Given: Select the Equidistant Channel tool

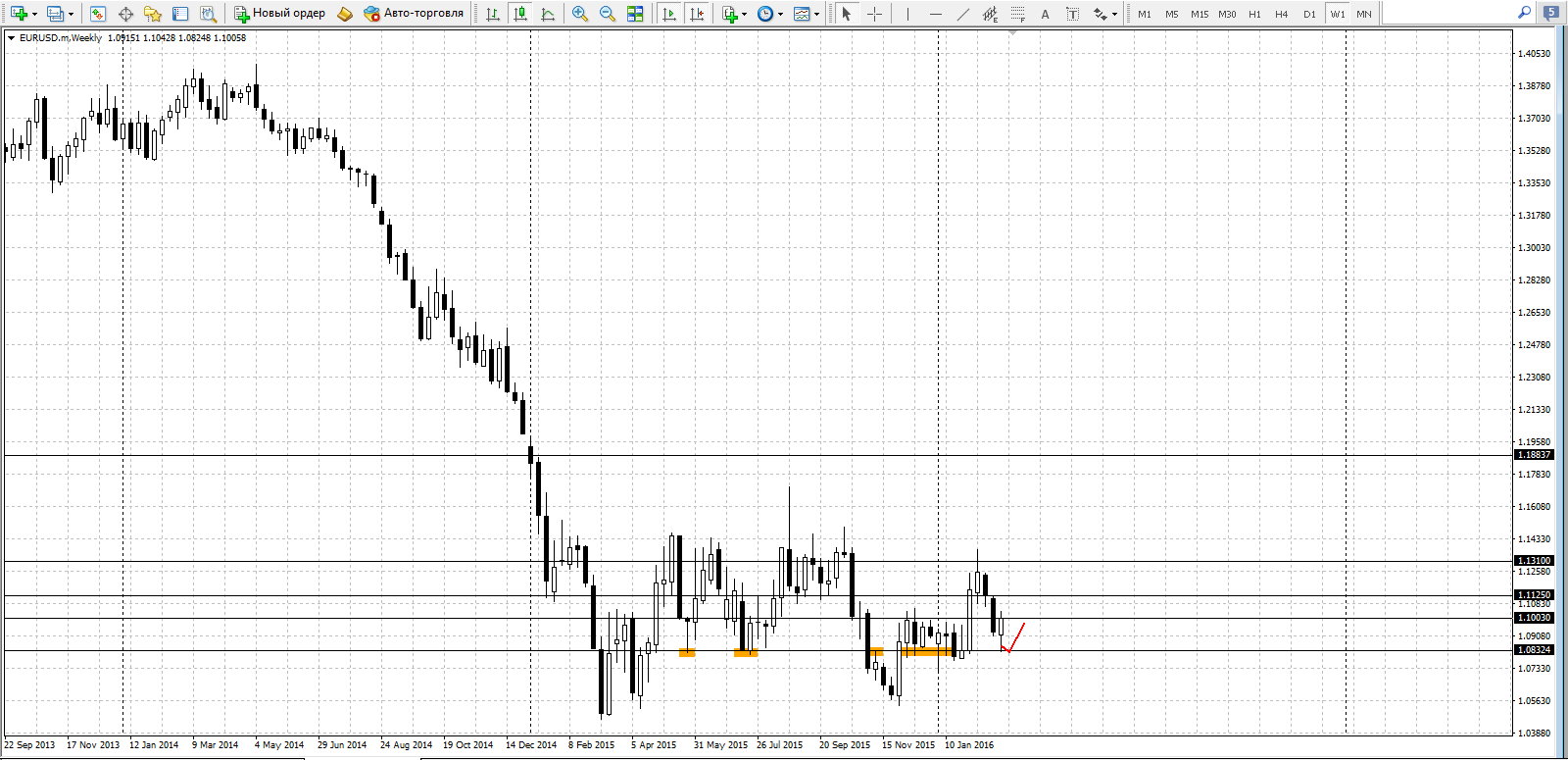Looking at the screenshot, I should coord(990,14).
